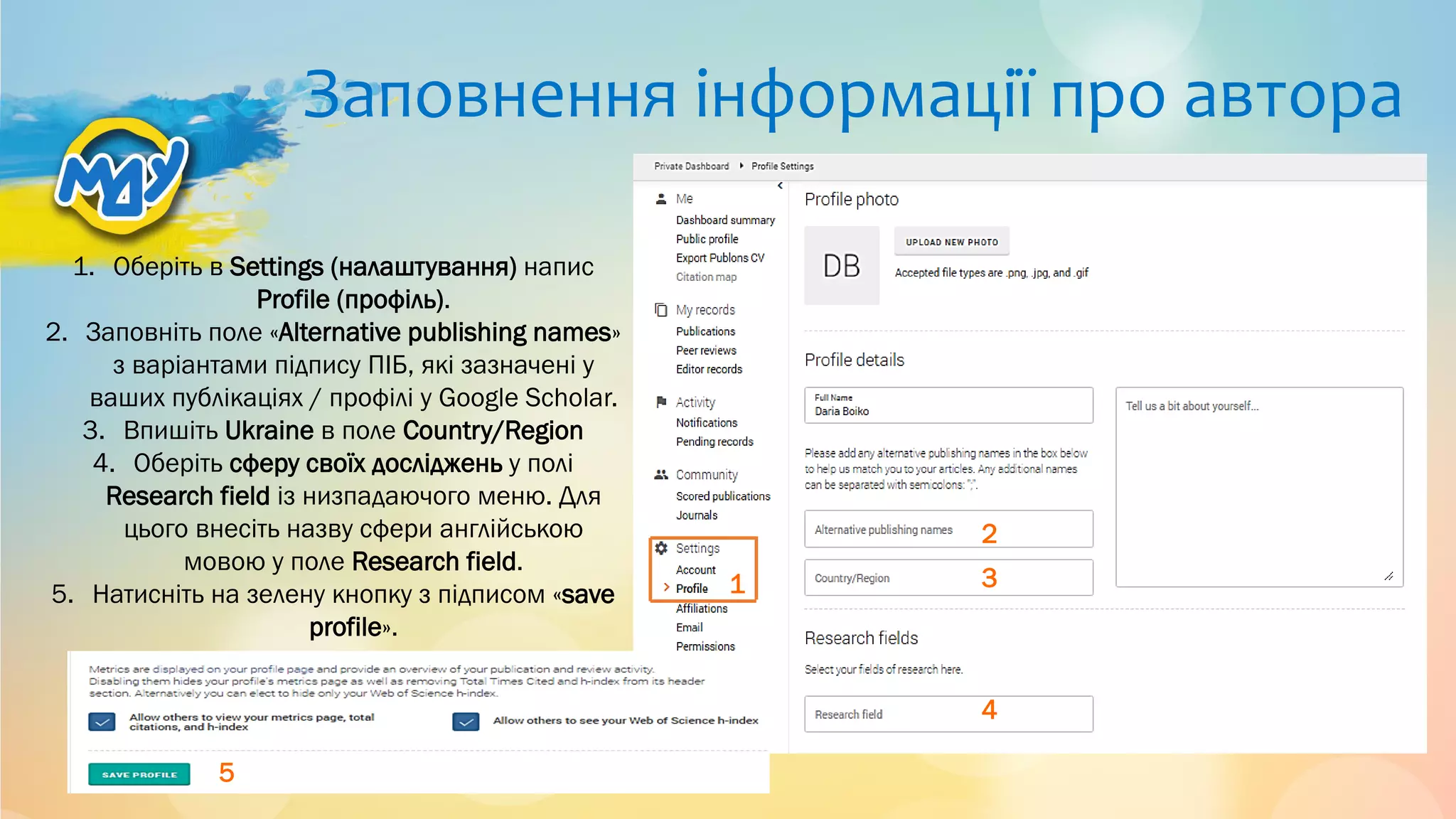The image size is (1456, 819).
Task: Click the 'Tell us a bit about yourself' textarea
Action: 1259,487
